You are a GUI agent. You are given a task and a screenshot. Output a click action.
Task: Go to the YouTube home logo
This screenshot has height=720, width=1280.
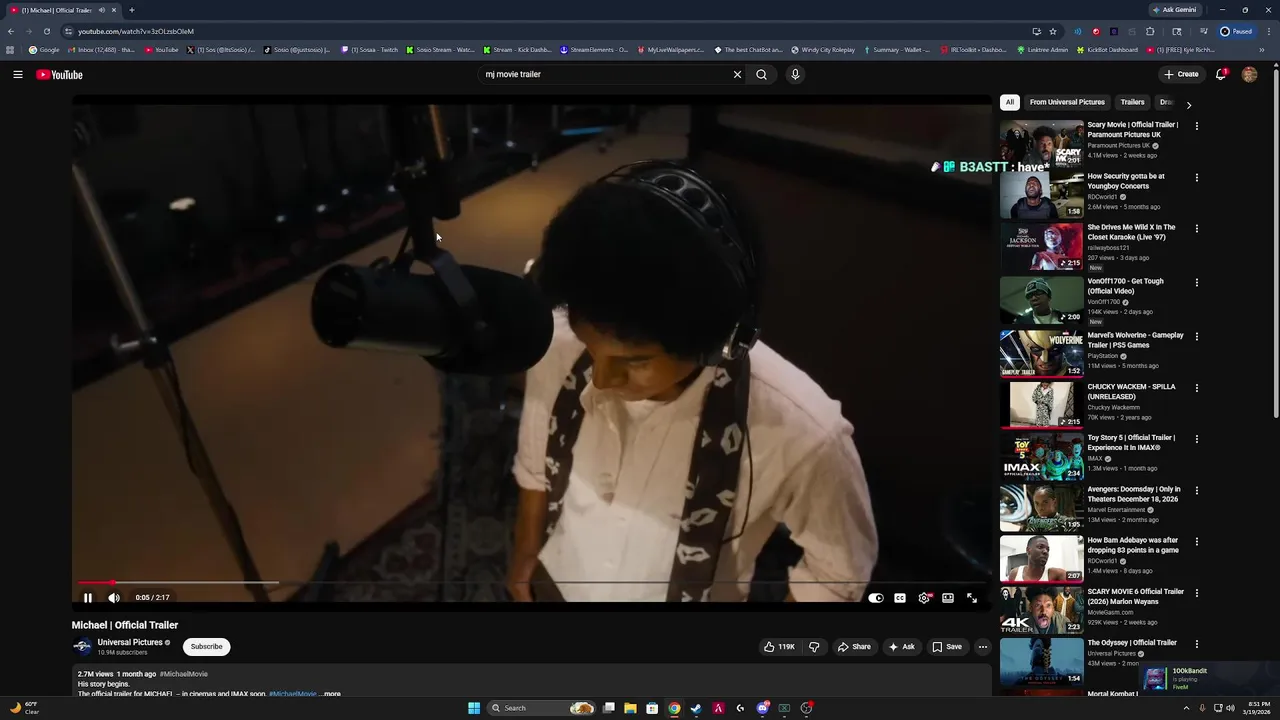(60, 75)
